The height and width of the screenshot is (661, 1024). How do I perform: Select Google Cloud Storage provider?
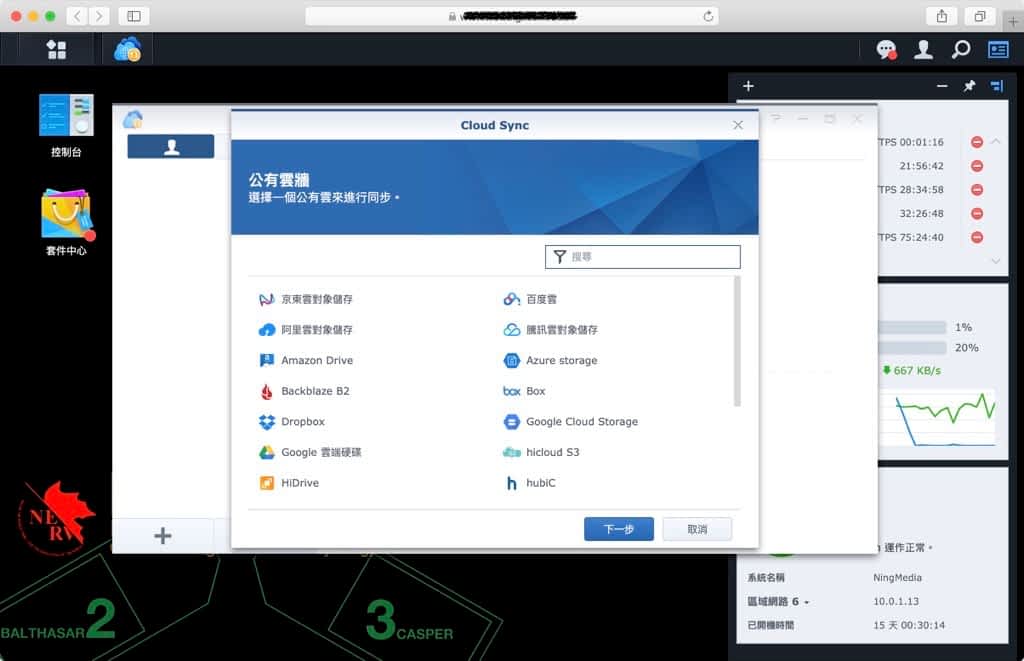[x=571, y=422]
